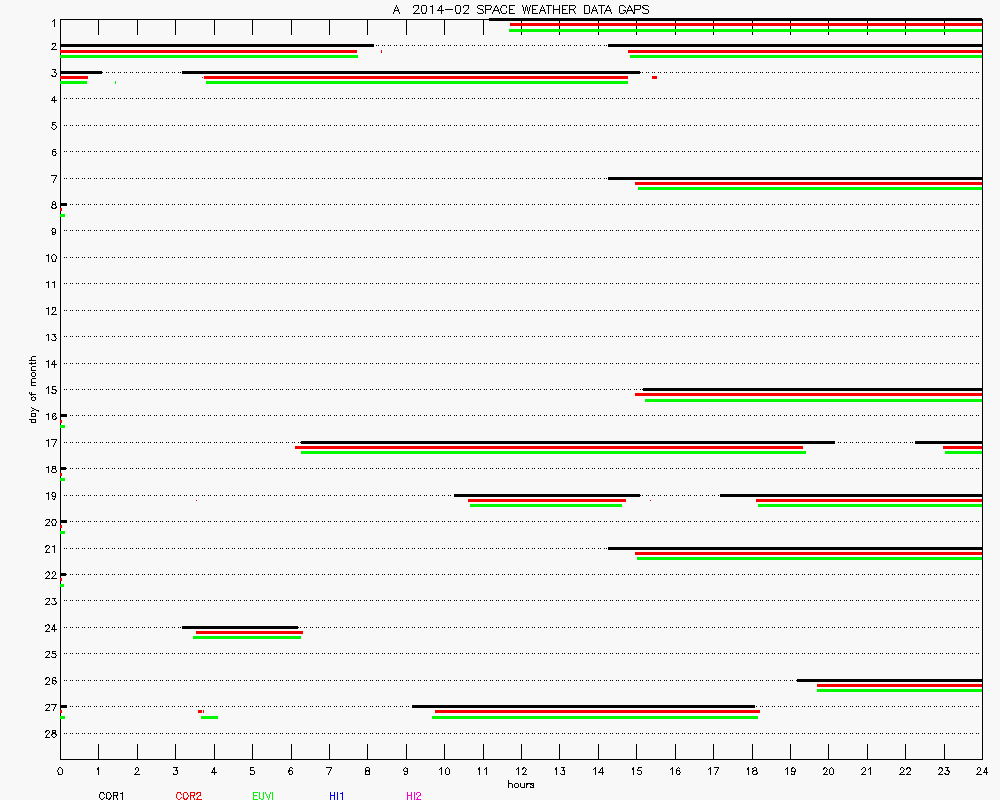Click the red bar on day 21
The height and width of the screenshot is (800, 1000).
click(x=808, y=553)
